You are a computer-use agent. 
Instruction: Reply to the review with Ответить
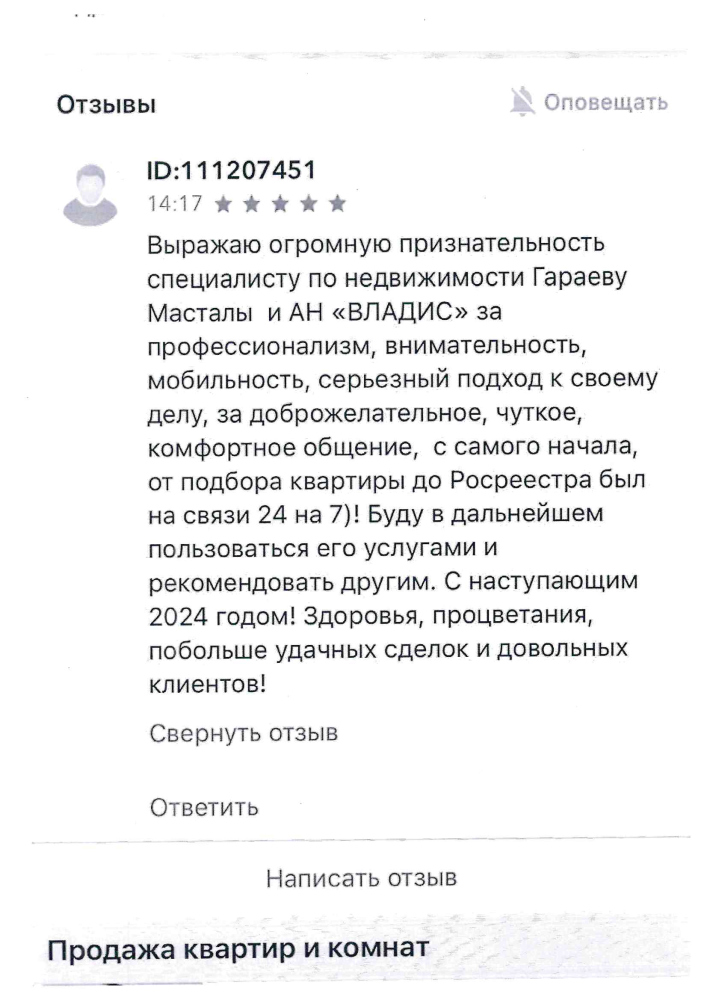(x=204, y=807)
